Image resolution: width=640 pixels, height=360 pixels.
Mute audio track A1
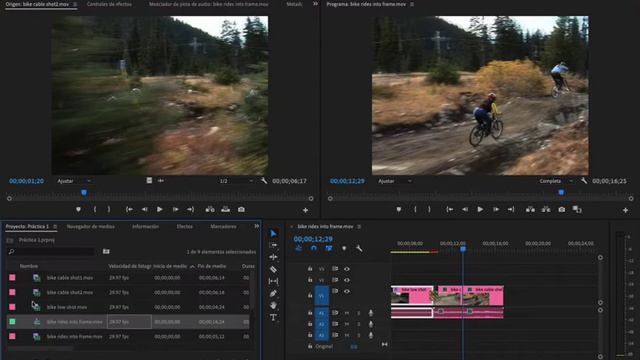[347, 313]
